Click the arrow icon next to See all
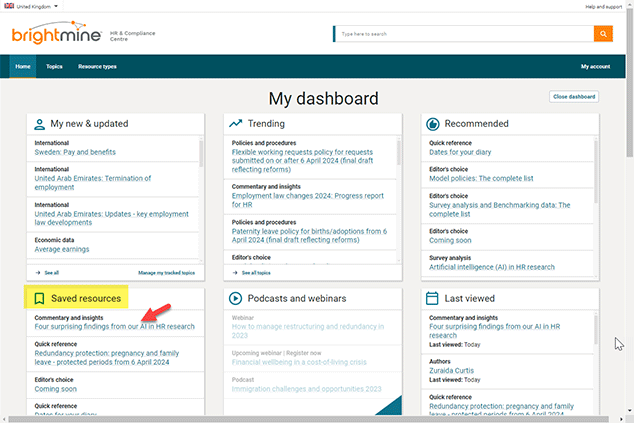This screenshot has width=634, height=423. click(x=38, y=273)
